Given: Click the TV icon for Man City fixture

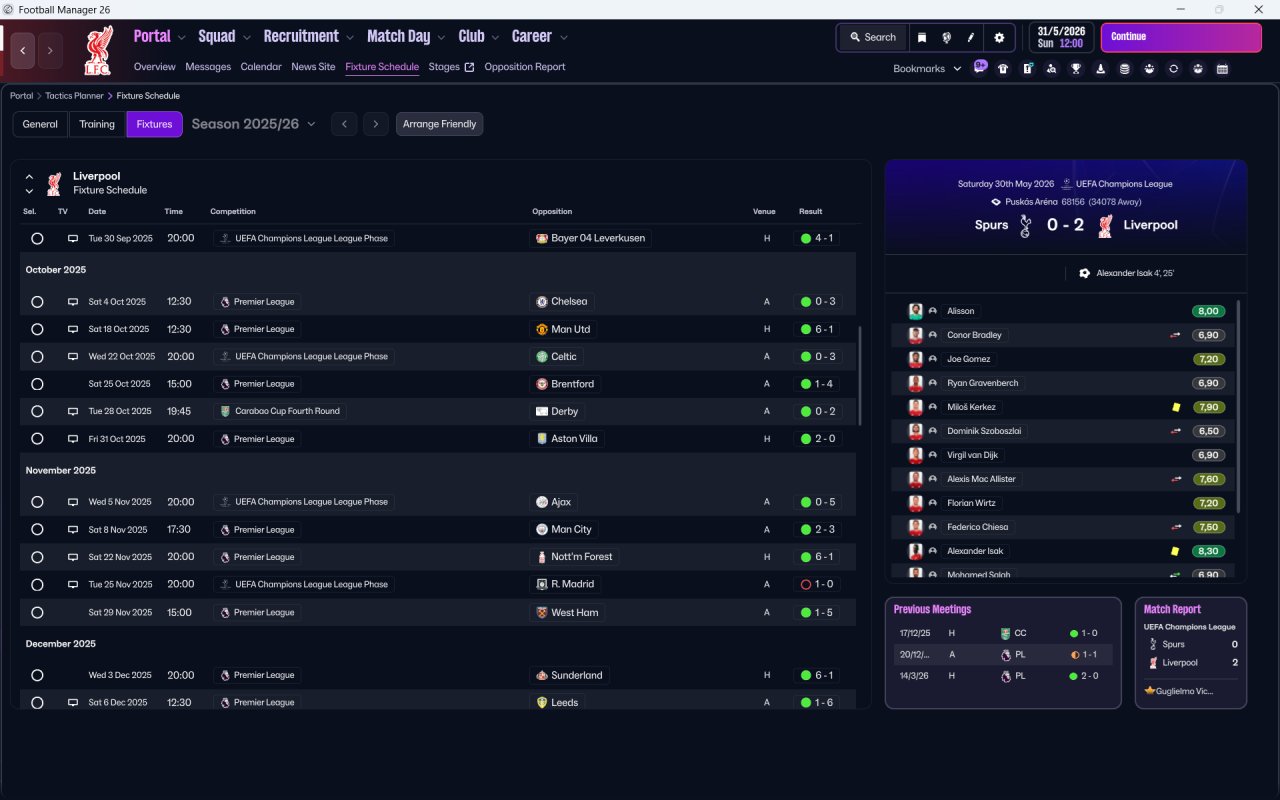Looking at the screenshot, I should tap(72, 530).
